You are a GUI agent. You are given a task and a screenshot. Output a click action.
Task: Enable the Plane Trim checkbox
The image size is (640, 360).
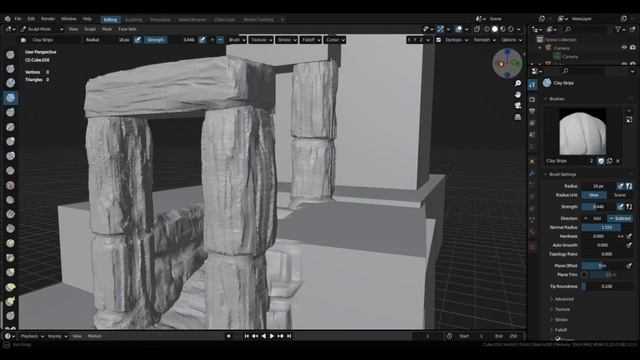click(x=584, y=275)
